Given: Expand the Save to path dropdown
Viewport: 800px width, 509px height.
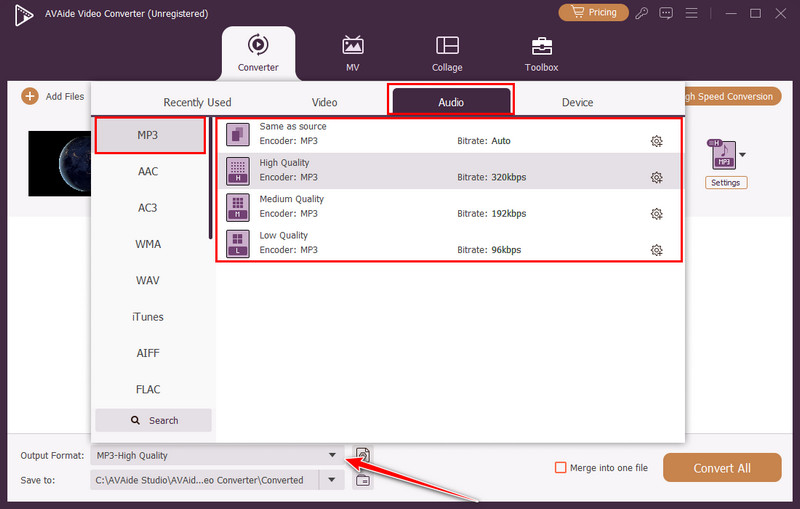Looking at the screenshot, I should pyautogui.click(x=332, y=480).
